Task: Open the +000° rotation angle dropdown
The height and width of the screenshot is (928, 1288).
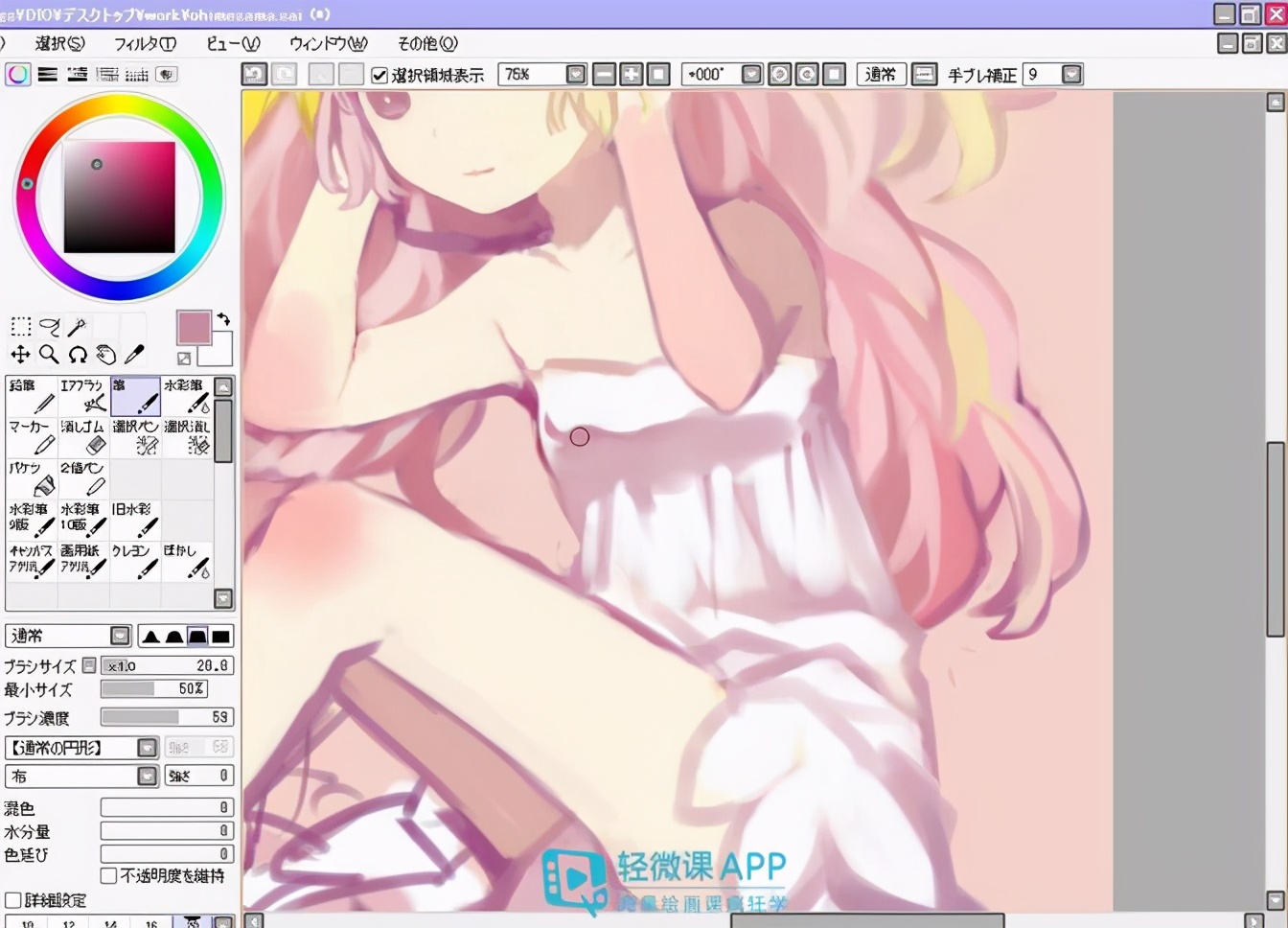Action: click(x=752, y=75)
